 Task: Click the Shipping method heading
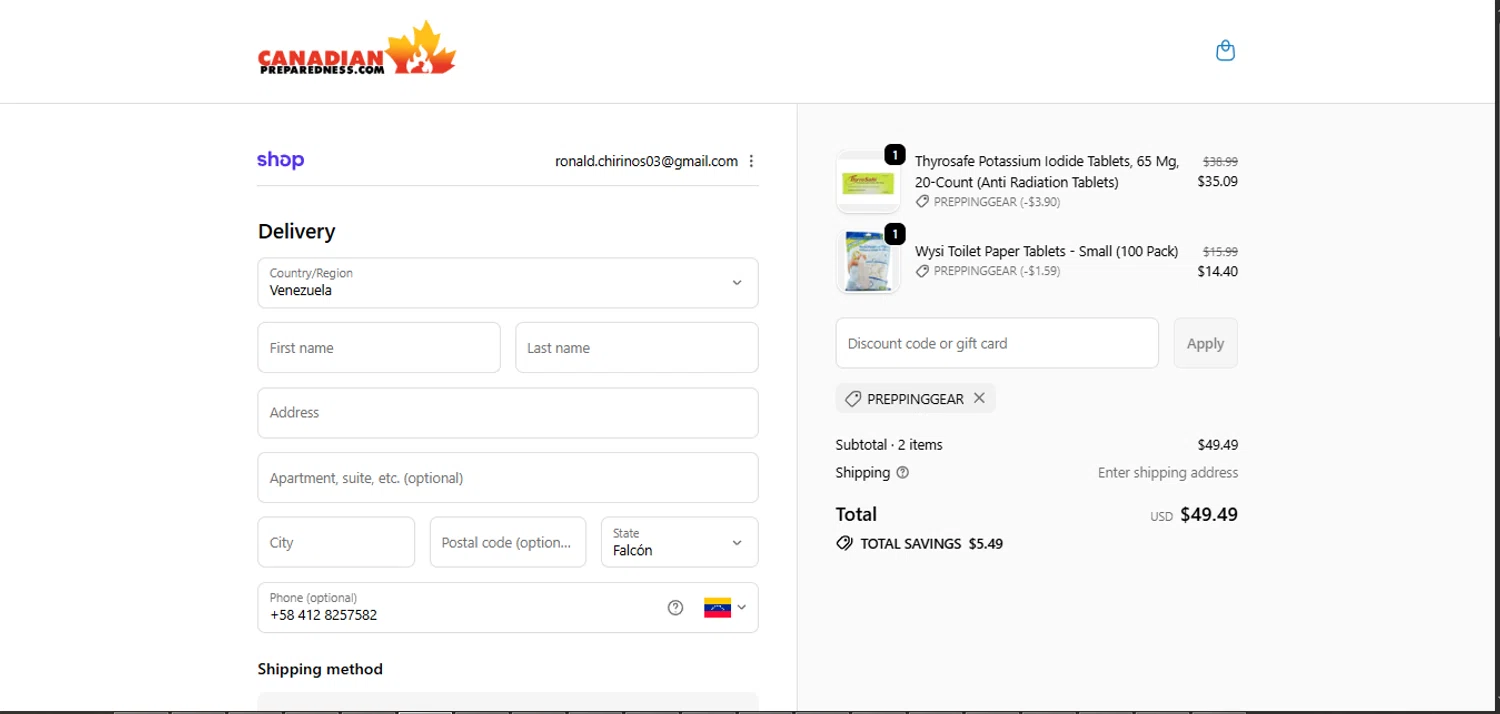coord(320,669)
